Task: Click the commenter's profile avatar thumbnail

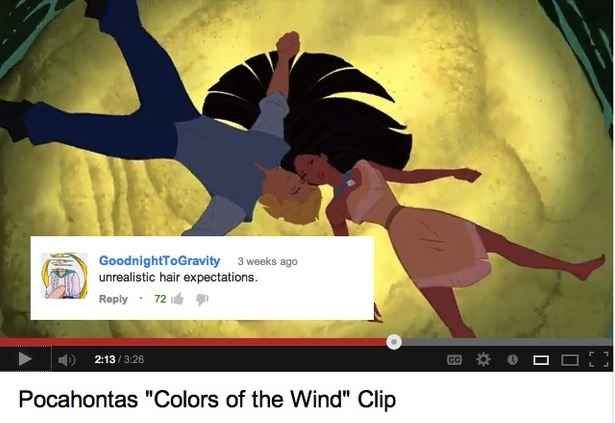Action: coord(64,276)
